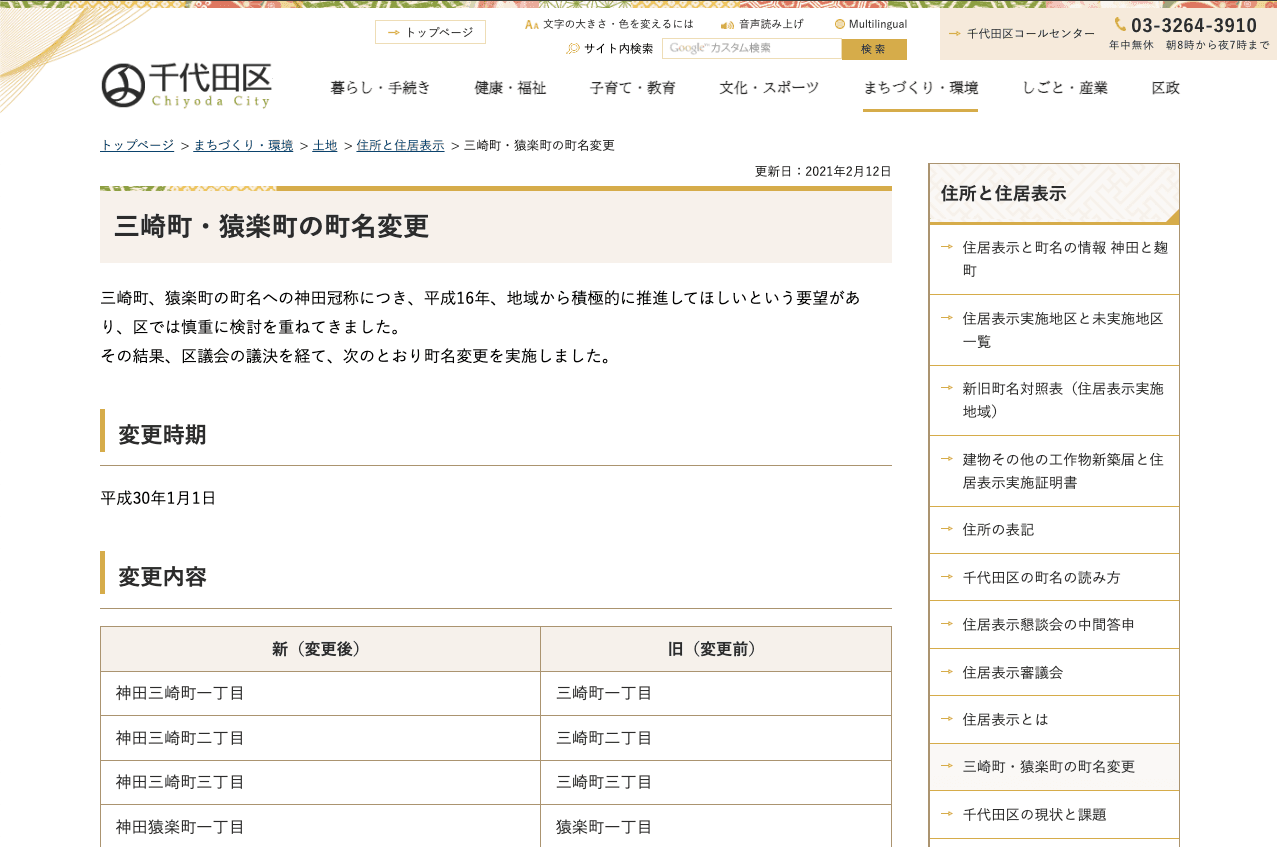This screenshot has width=1277, height=847.
Task: Click the トップページ button at top
Action: [430, 32]
